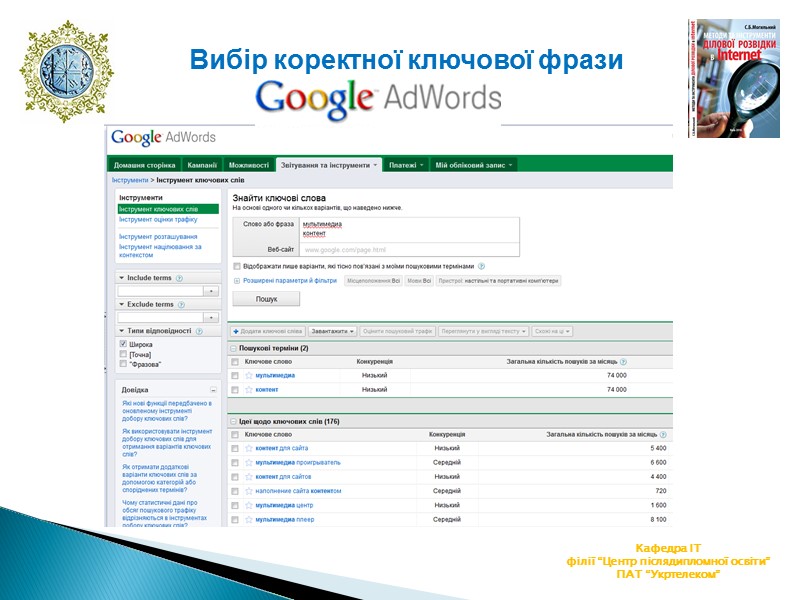Open help icon next to Exclude terms
800x600 pixels.
pos(181,305)
